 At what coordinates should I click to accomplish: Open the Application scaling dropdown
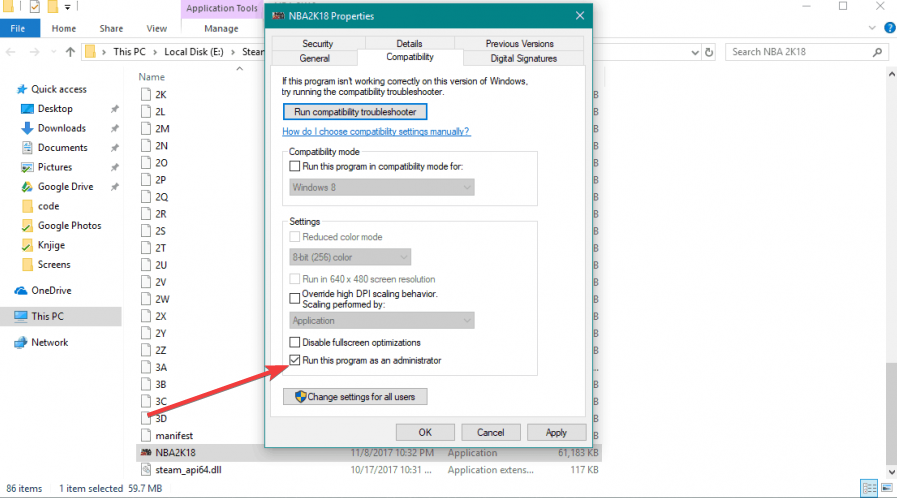coord(382,321)
